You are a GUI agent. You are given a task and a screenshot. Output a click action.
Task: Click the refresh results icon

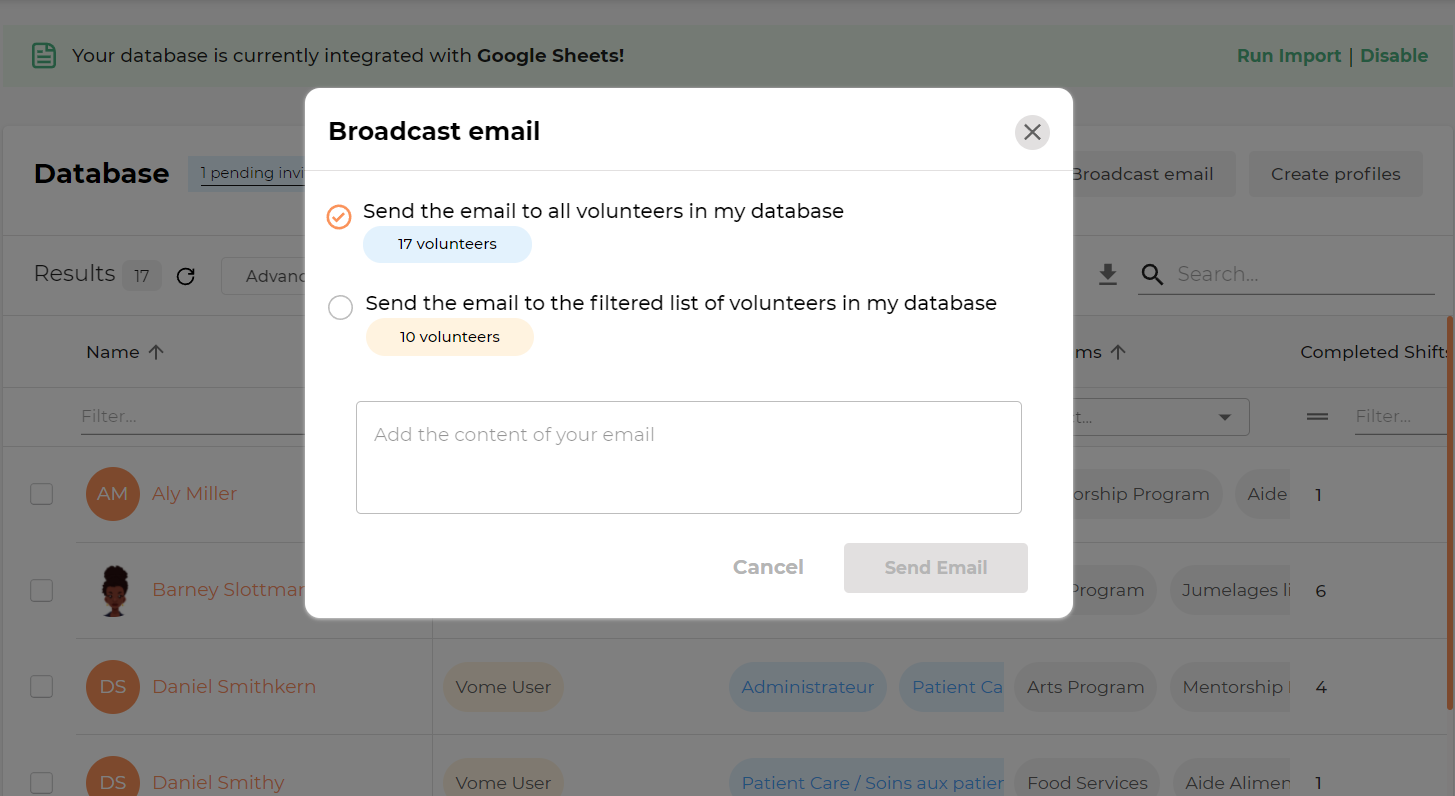(x=185, y=276)
